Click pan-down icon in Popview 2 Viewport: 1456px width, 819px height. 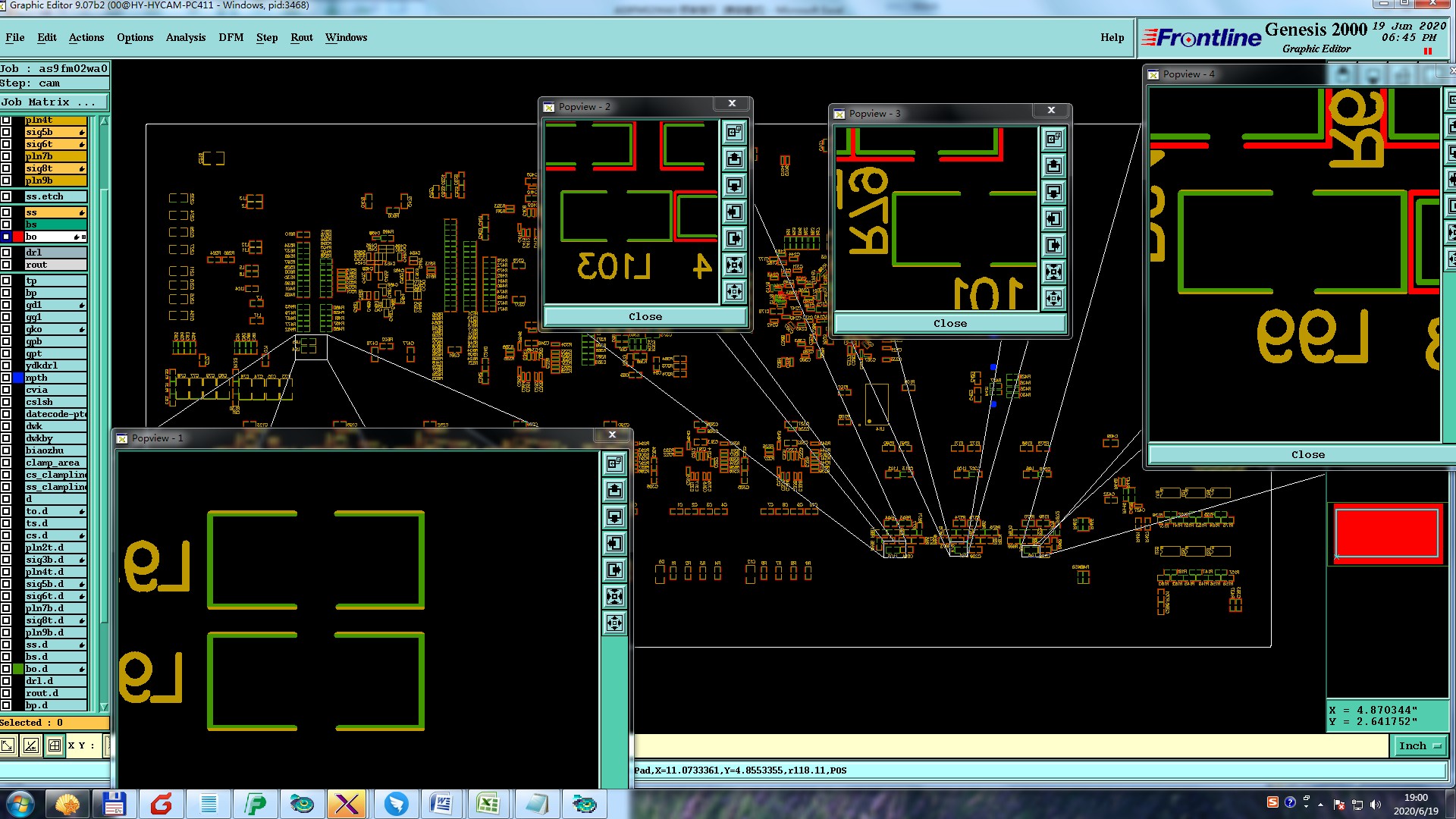(x=734, y=185)
